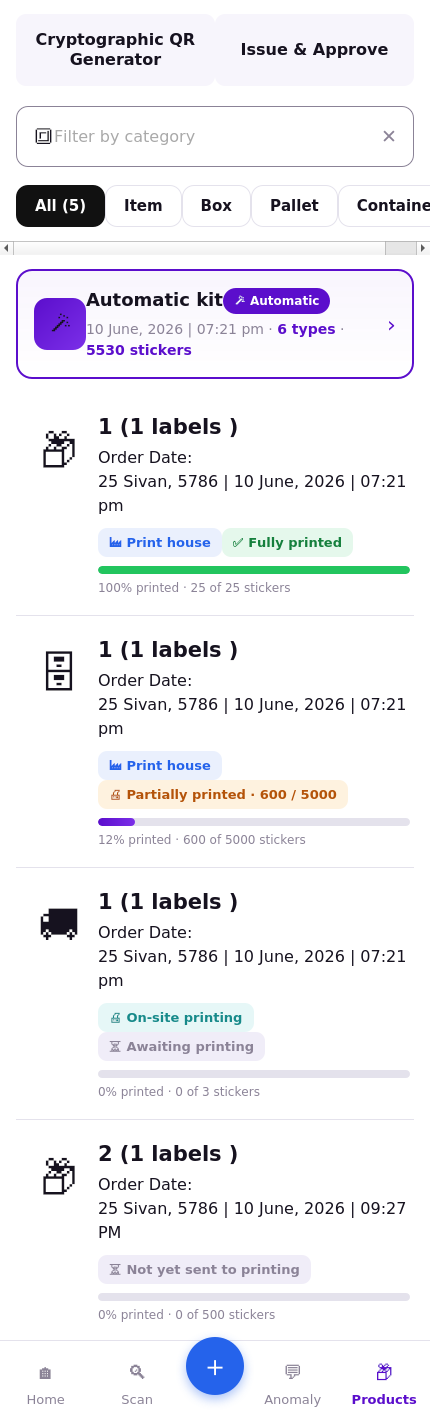Click the horizontal scrollbar right arrow

pyautogui.click(x=423, y=248)
